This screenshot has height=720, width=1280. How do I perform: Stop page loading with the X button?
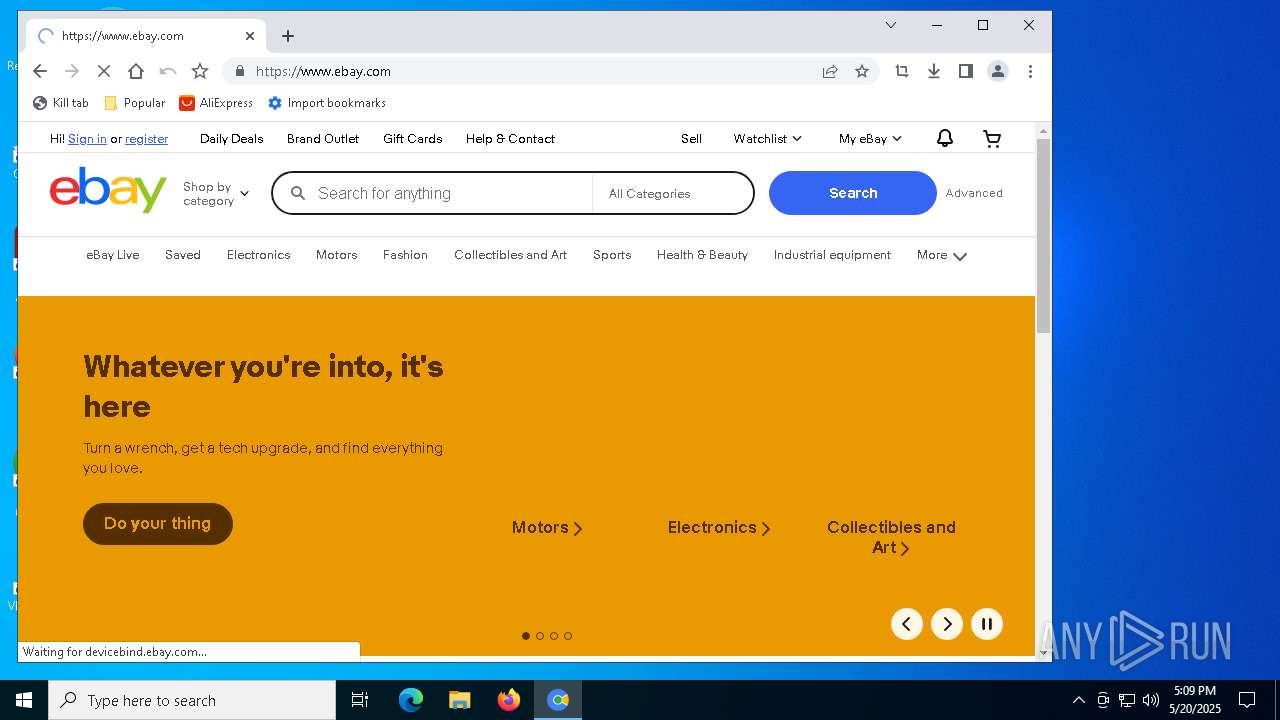tap(104, 71)
